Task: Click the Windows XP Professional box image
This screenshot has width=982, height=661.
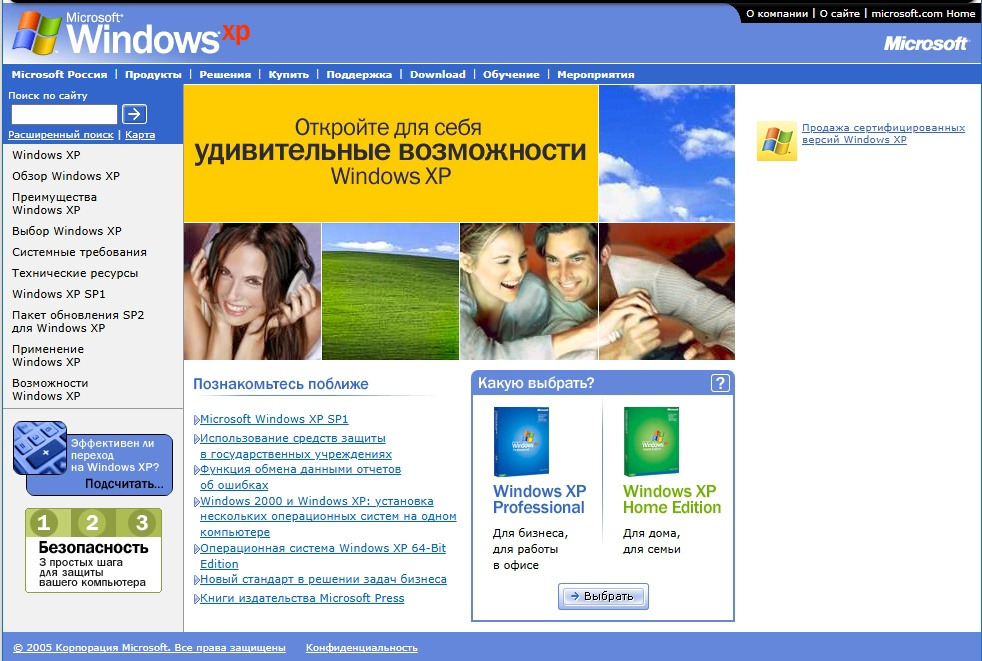Action: pyautogui.click(x=521, y=442)
